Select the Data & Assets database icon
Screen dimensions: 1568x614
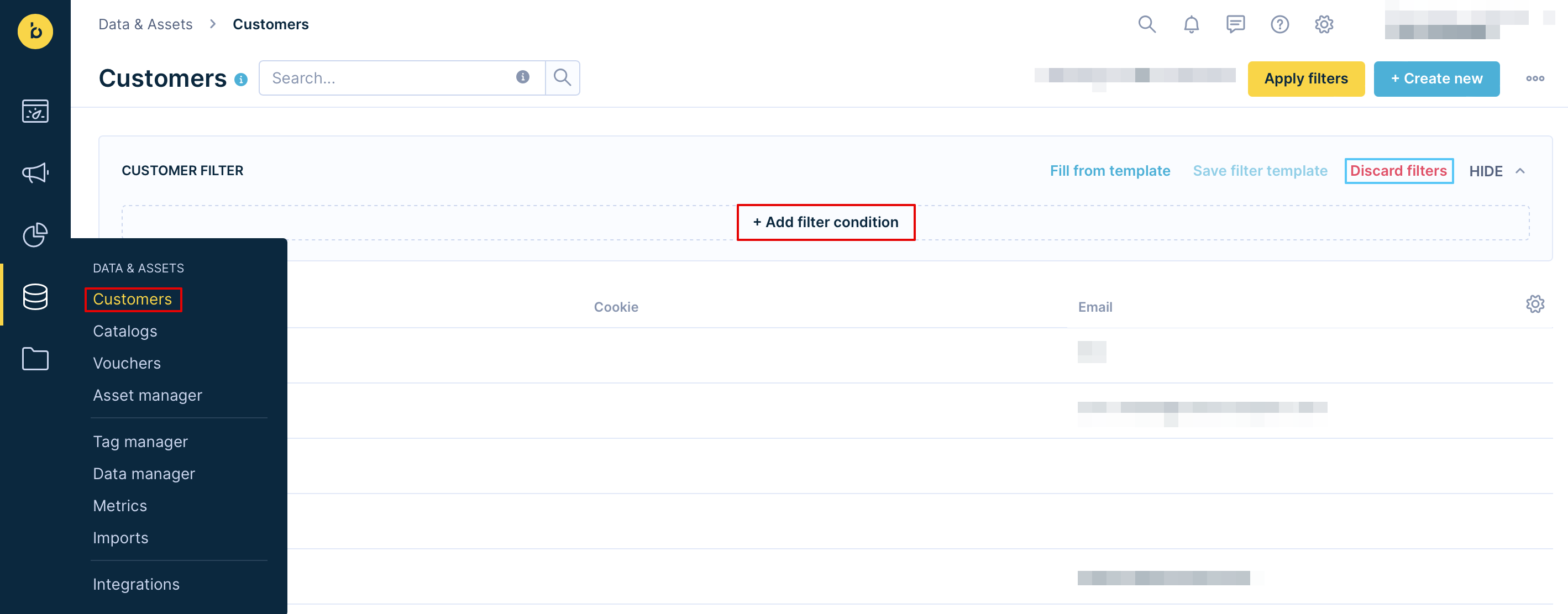35,297
